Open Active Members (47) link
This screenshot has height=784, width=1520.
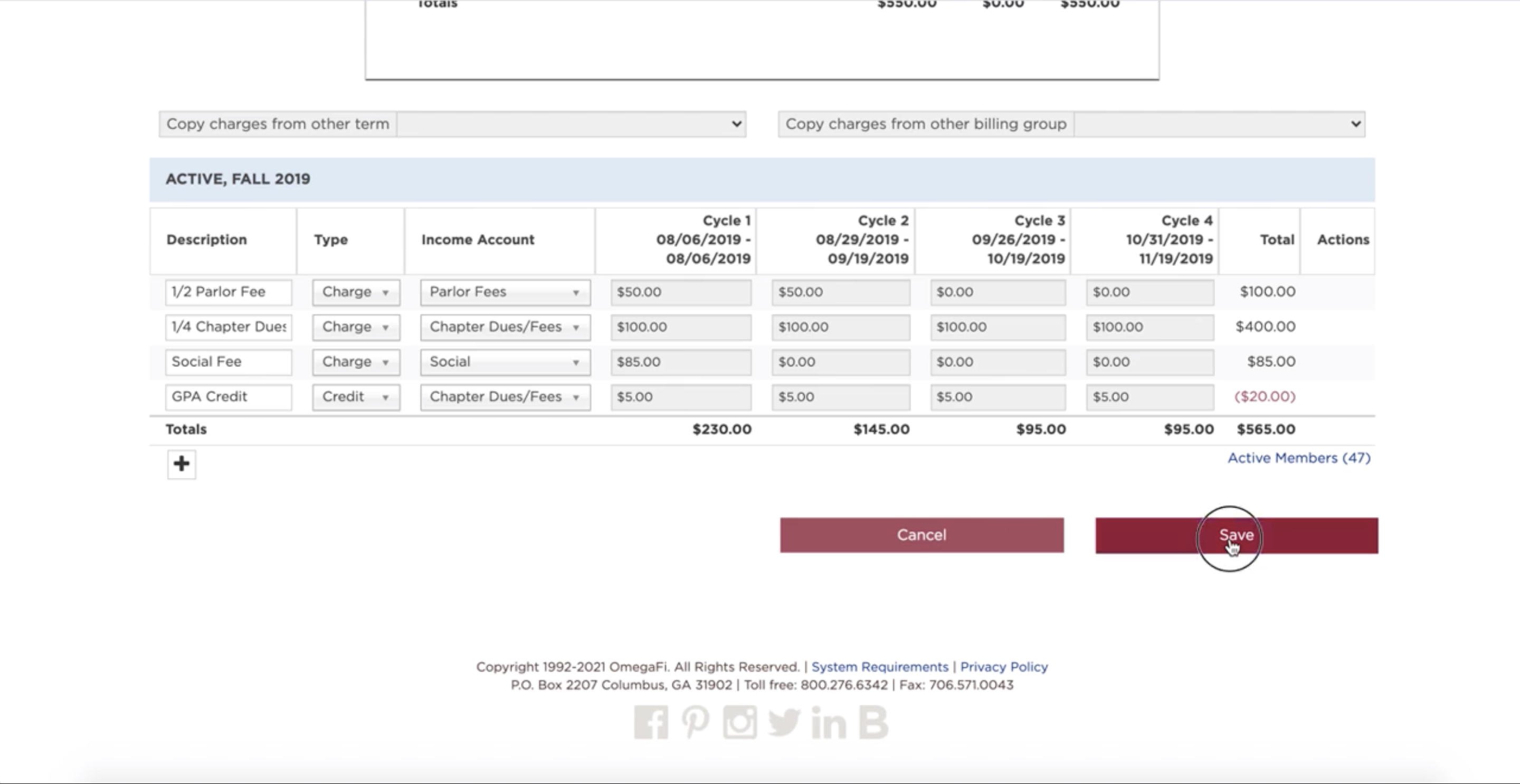(1299, 458)
